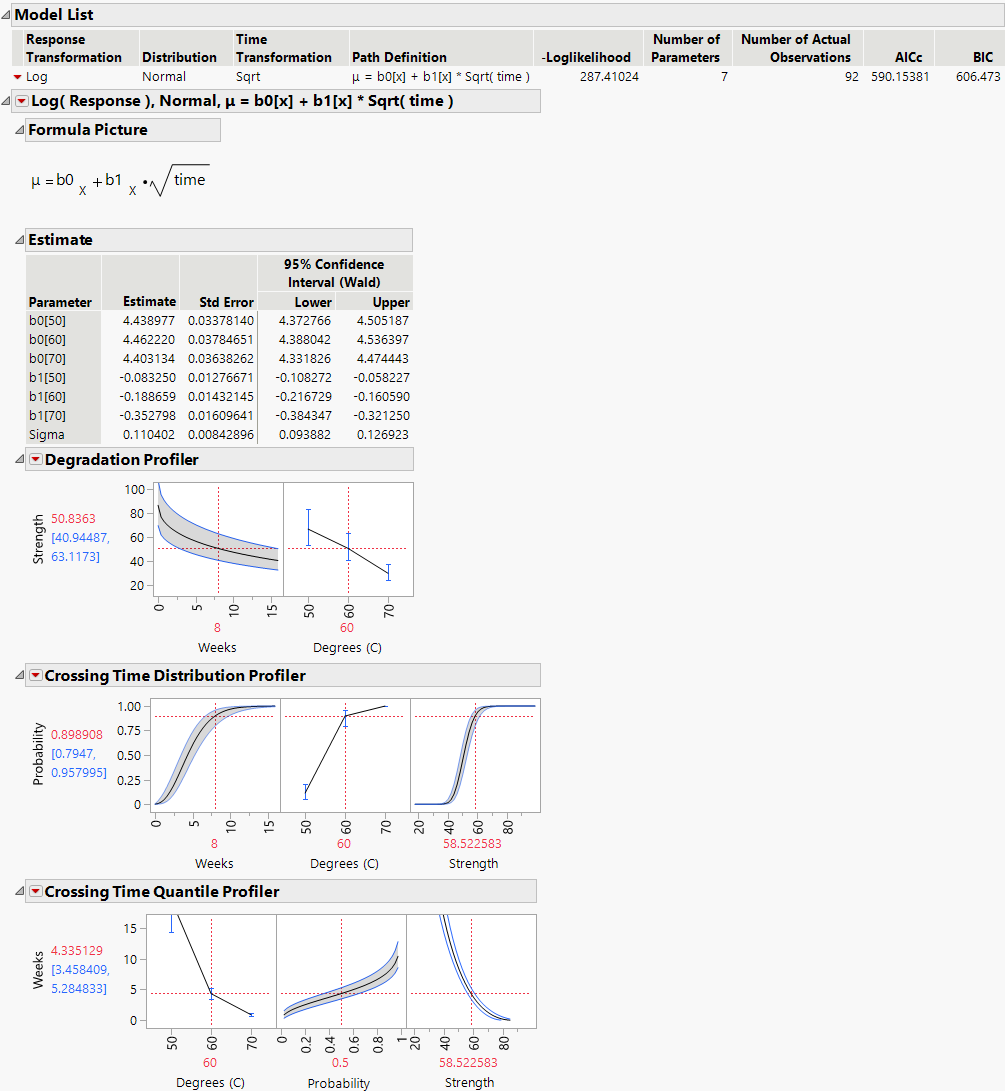Edit the Degrees (C) value 60

coord(346,628)
